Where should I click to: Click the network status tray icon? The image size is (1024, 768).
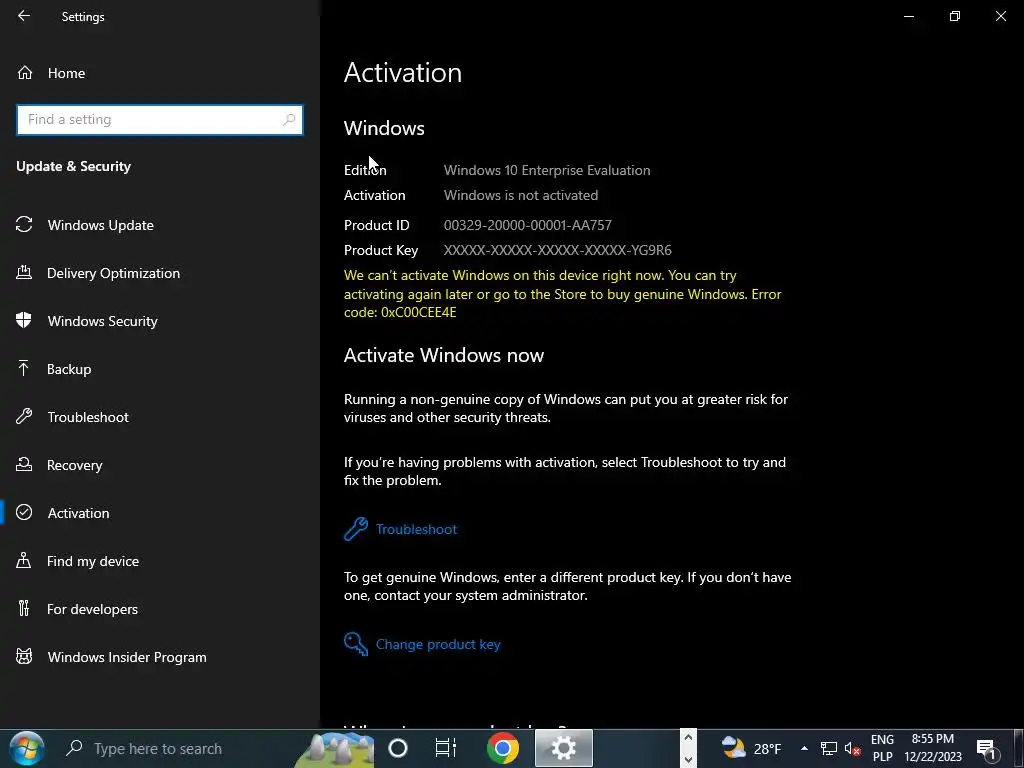pos(829,748)
